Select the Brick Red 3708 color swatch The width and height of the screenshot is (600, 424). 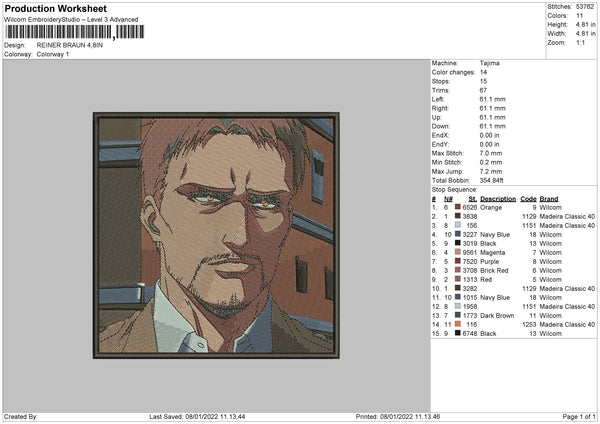457,270
